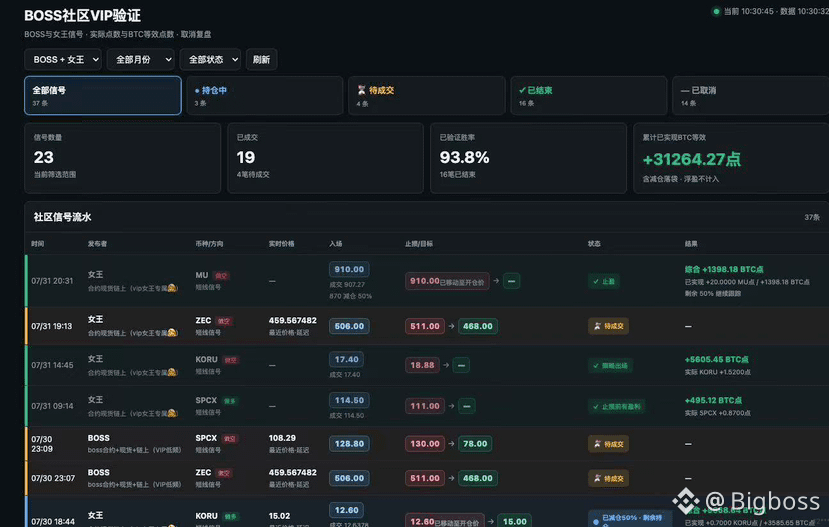Screen dimensions: 829x527
Task: Open the 全部状态 status dropdown
Action: click(210, 60)
